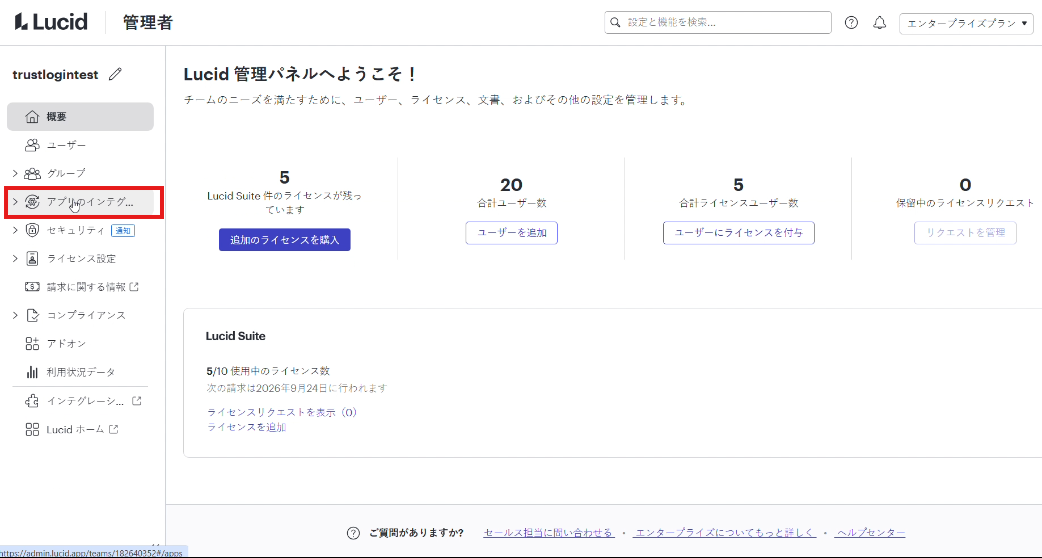
Task: Click the group icon beside グループ
Action: pyautogui.click(x=32, y=173)
